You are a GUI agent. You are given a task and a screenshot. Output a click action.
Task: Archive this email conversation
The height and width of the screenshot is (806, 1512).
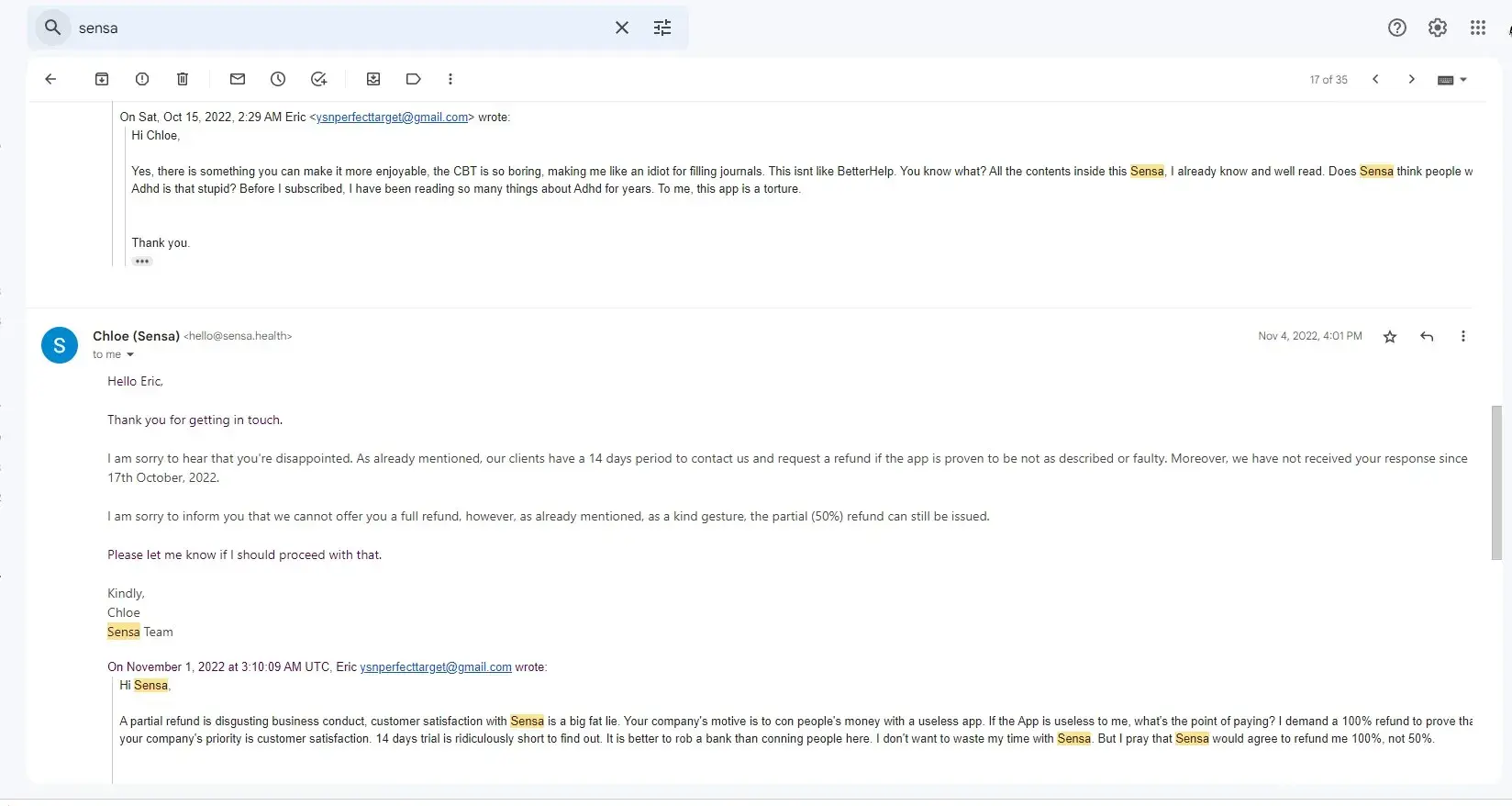(x=102, y=79)
